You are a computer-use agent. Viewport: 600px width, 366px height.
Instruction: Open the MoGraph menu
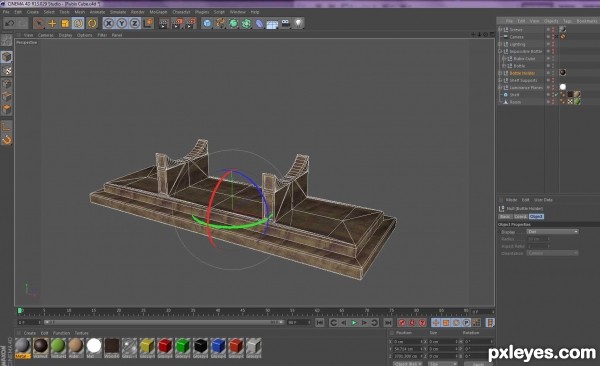(x=158, y=12)
